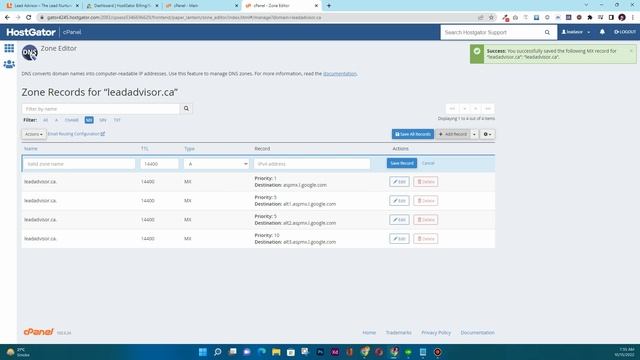
Task: Click the IPv4 address field
Action: [x=312, y=164]
